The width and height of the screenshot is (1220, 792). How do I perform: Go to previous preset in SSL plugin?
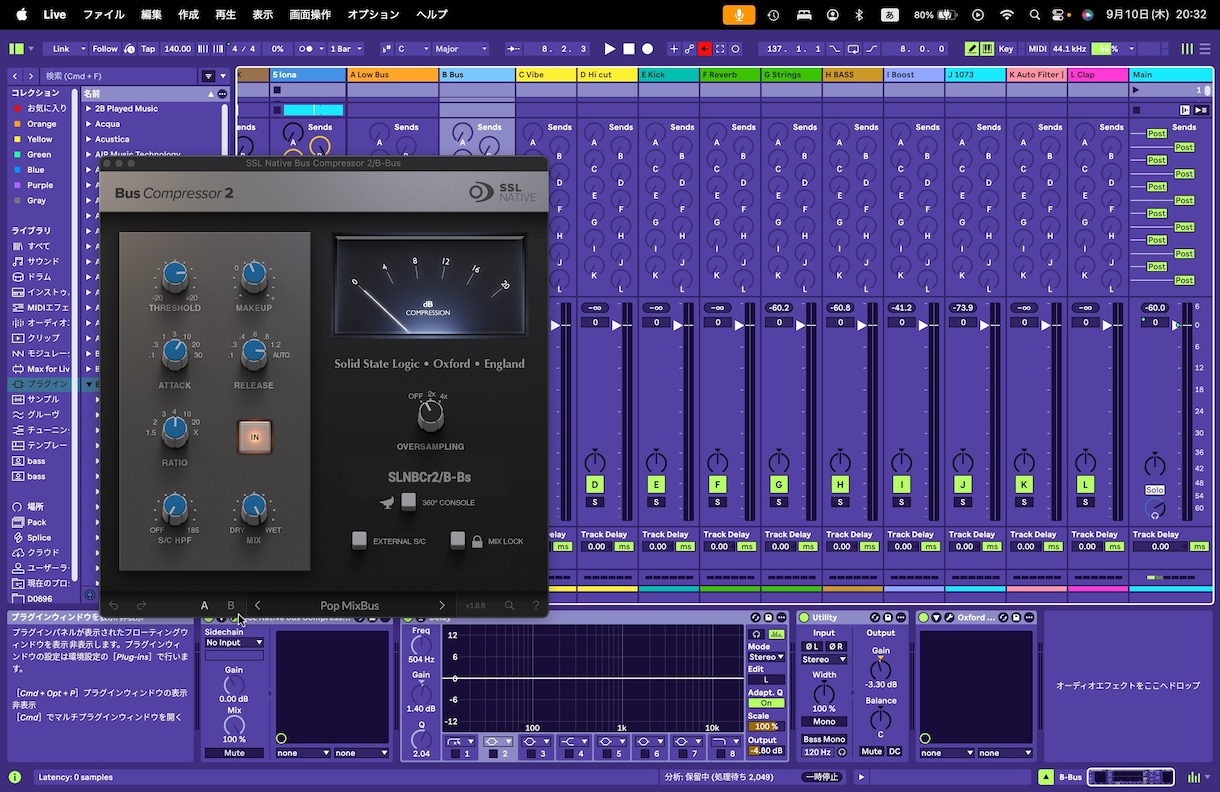(257, 605)
